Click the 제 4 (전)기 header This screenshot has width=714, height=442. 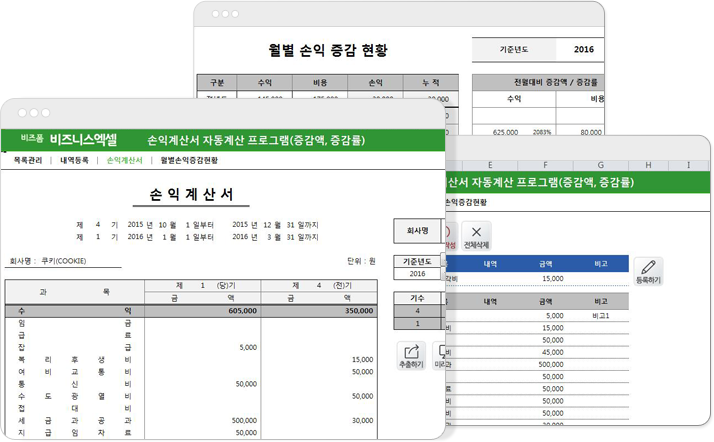click(x=319, y=285)
